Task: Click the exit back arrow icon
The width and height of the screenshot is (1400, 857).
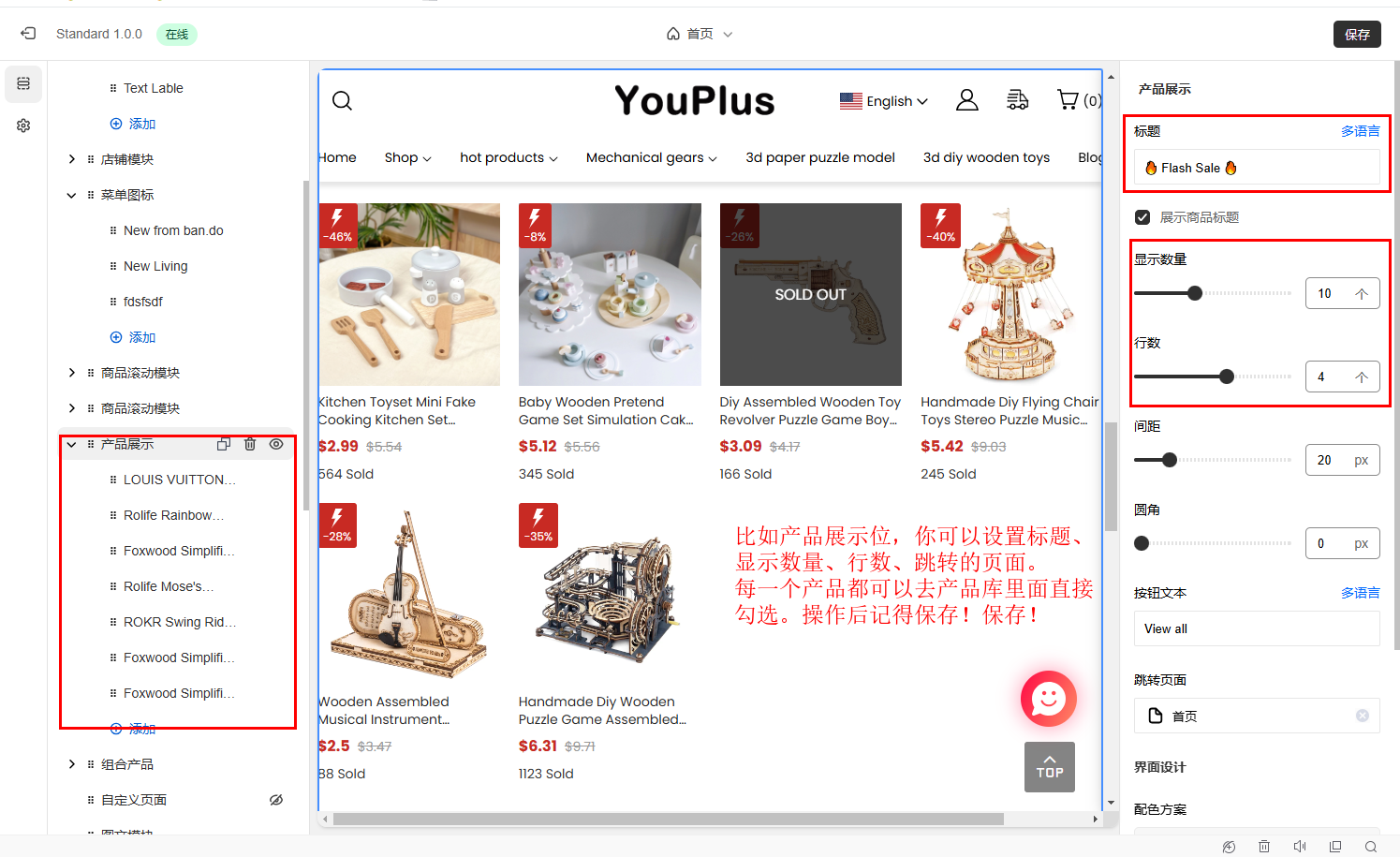Action: [x=28, y=34]
